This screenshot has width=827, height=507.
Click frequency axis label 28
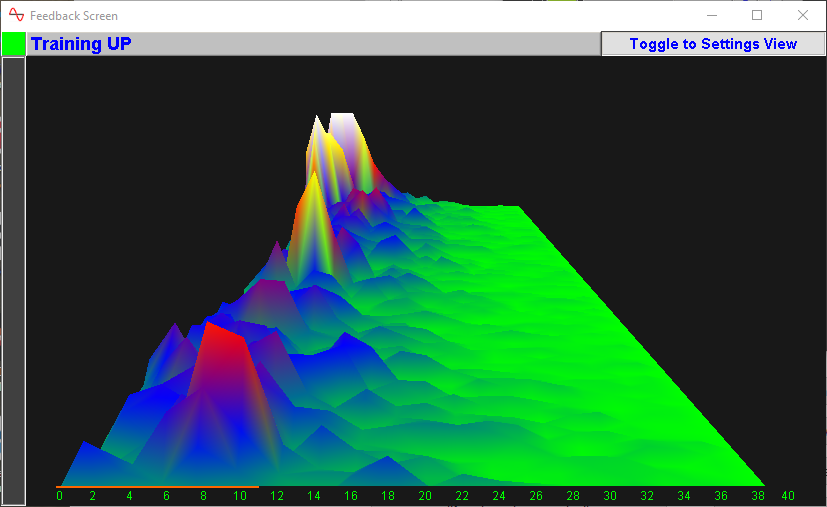coord(573,496)
